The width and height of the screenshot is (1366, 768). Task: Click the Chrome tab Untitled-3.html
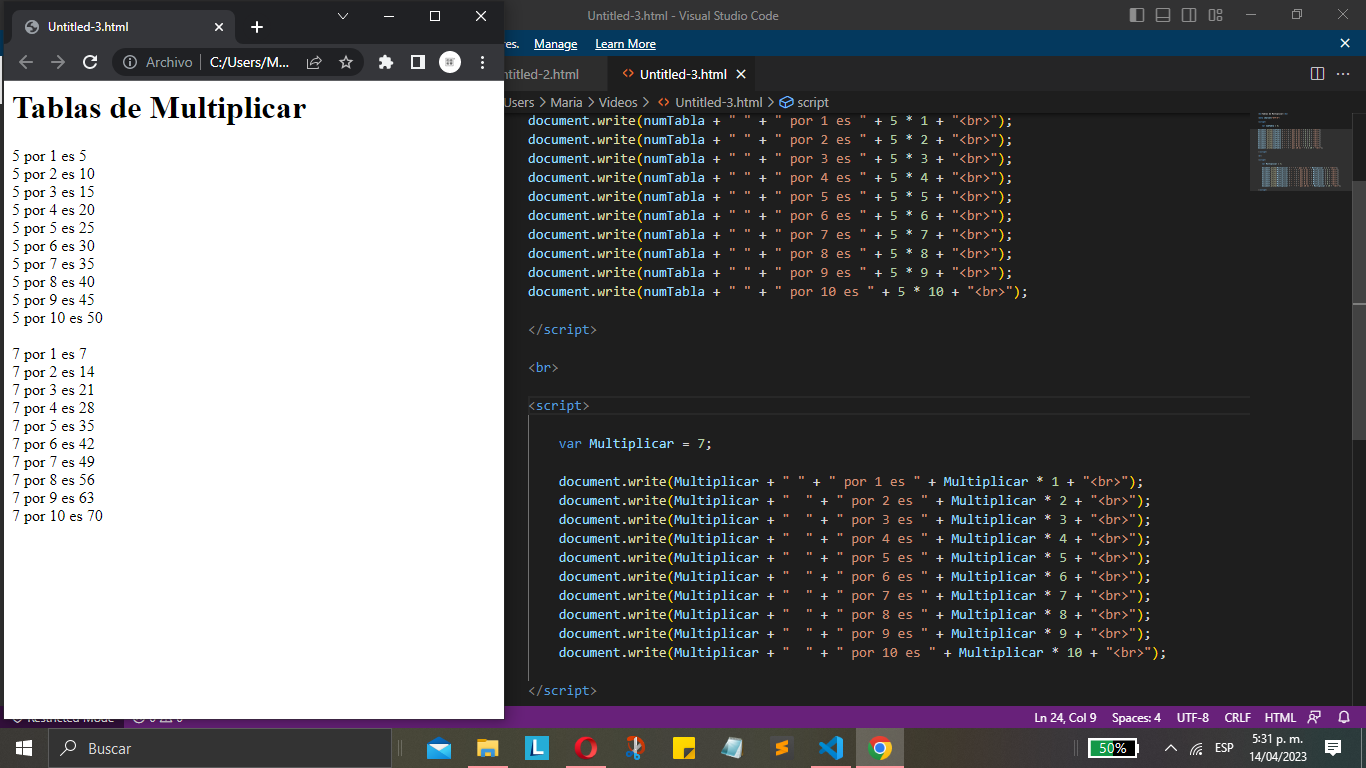point(123,27)
